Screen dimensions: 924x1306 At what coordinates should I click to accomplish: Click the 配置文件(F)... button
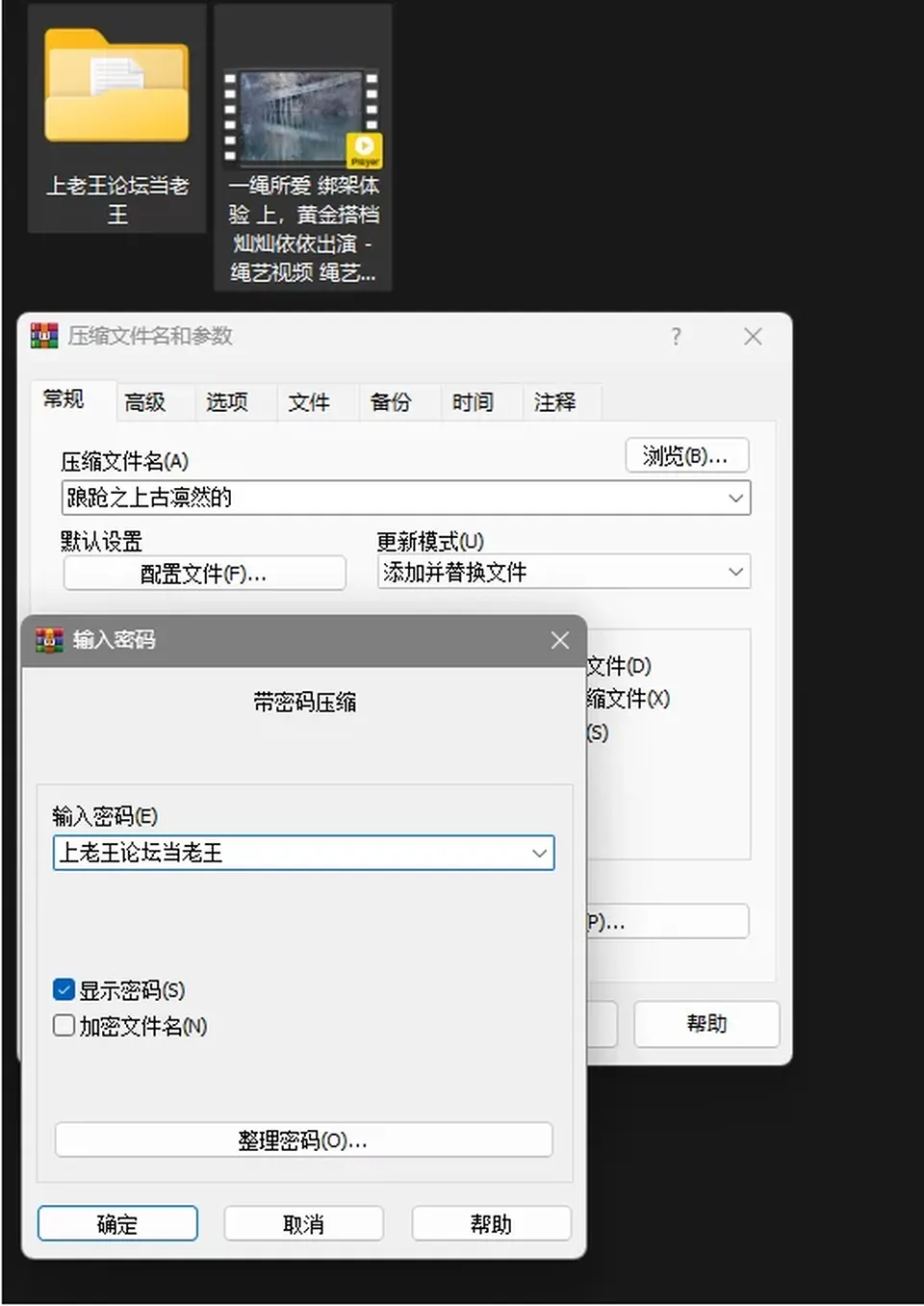pyautogui.click(x=204, y=574)
